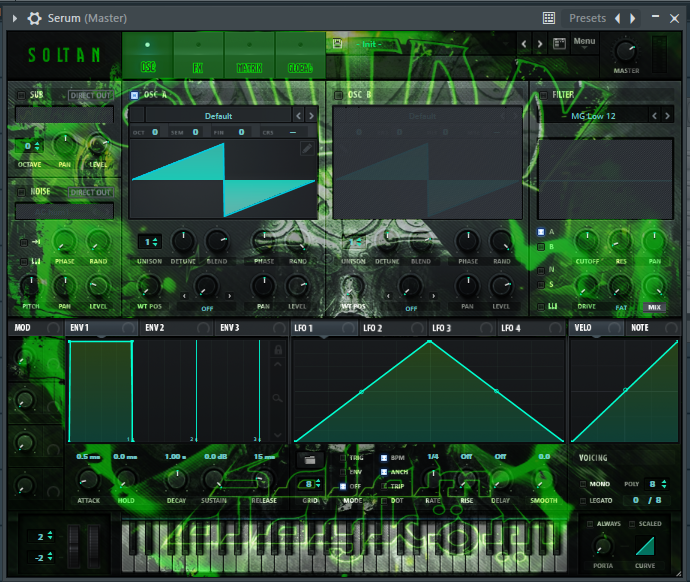Go to next preset in Presets bar
This screenshot has width=690, height=582.
pos(632,18)
